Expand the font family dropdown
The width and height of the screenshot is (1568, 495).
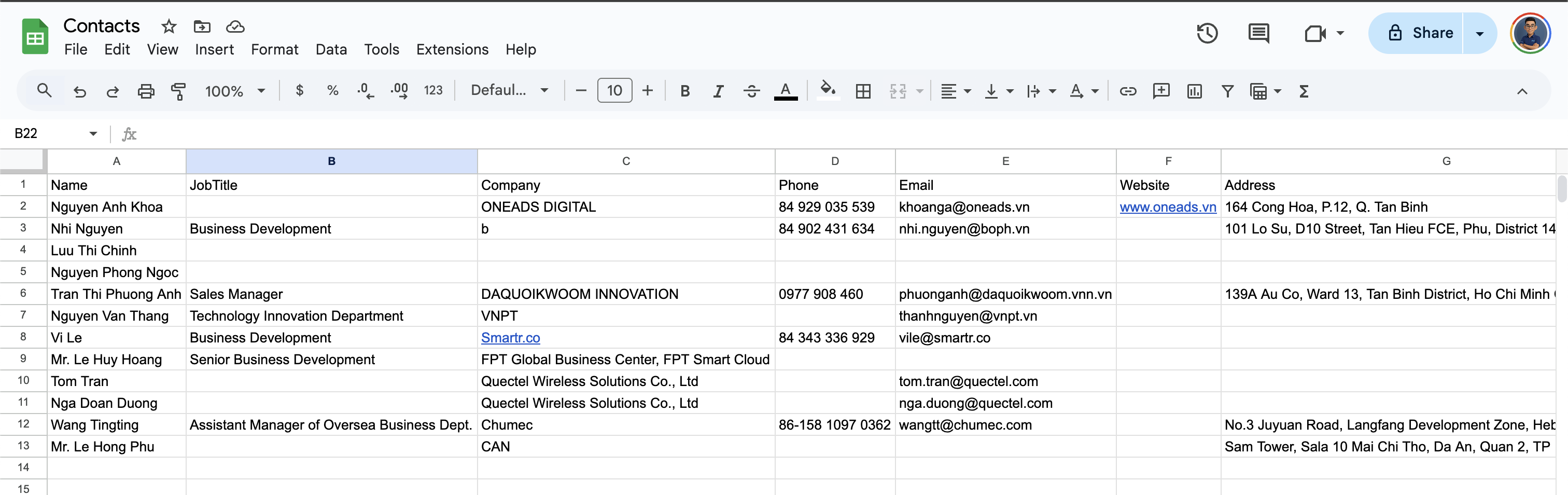point(510,91)
